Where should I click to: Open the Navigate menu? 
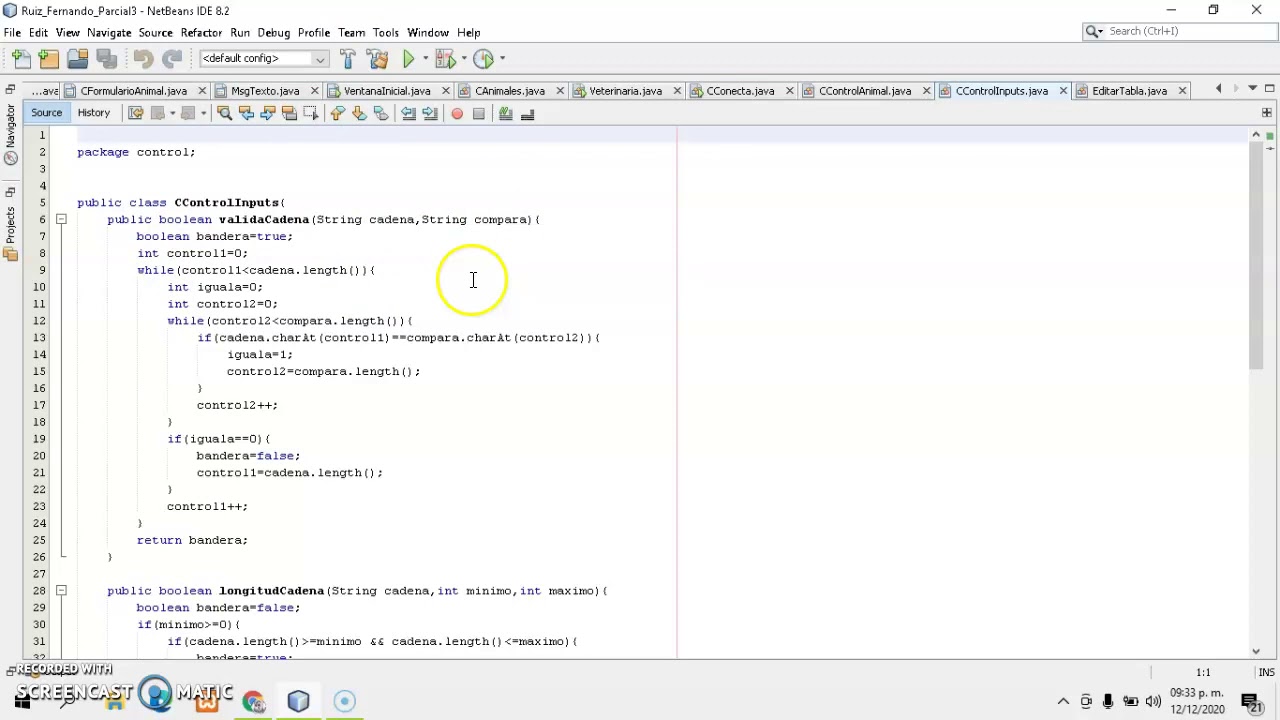click(x=109, y=32)
